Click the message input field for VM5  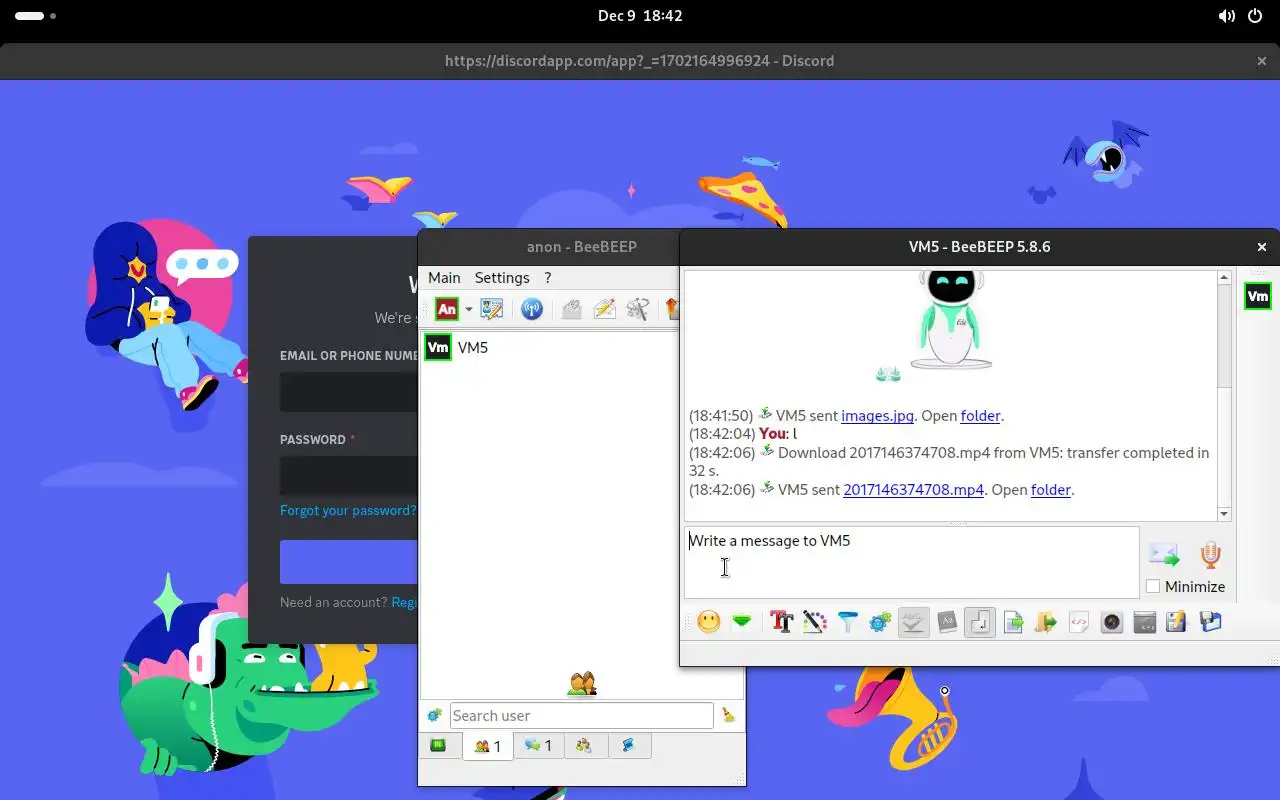(911, 562)
